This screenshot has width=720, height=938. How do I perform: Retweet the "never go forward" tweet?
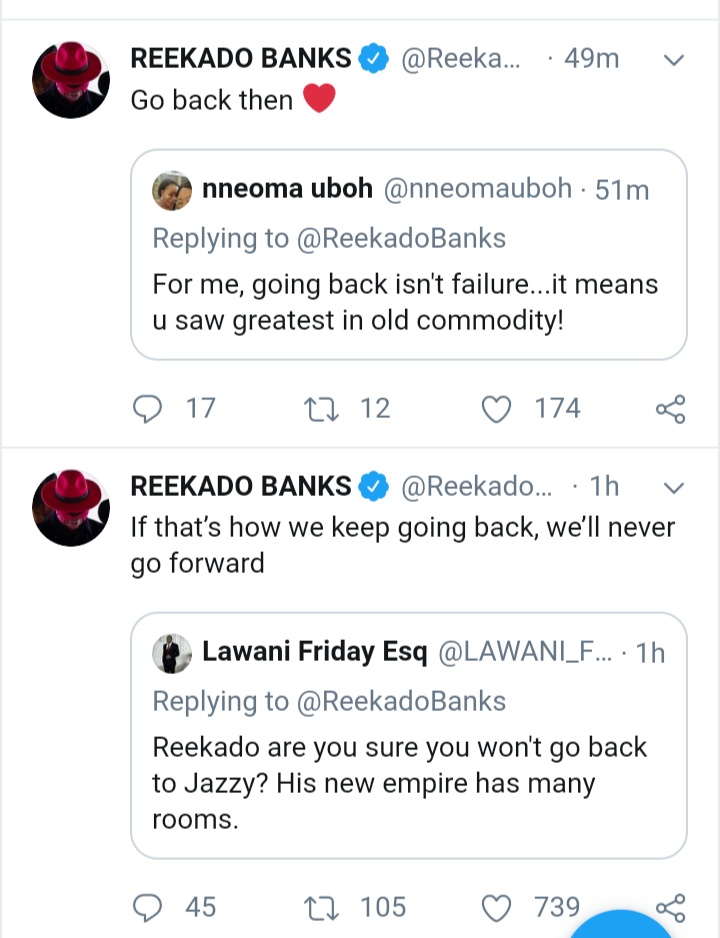[x=320, y=907]
